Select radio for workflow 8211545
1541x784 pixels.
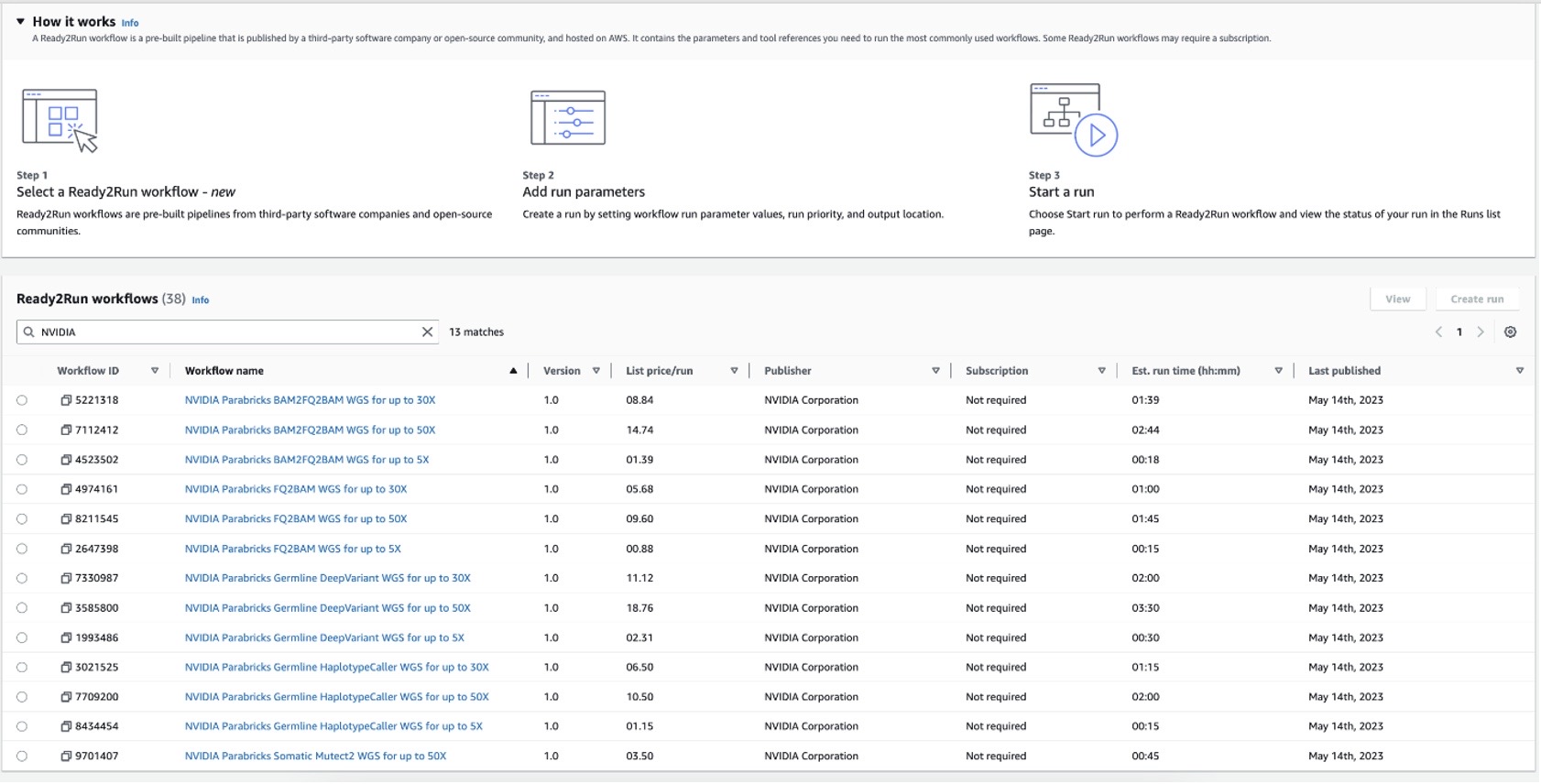tap(22, 519)
